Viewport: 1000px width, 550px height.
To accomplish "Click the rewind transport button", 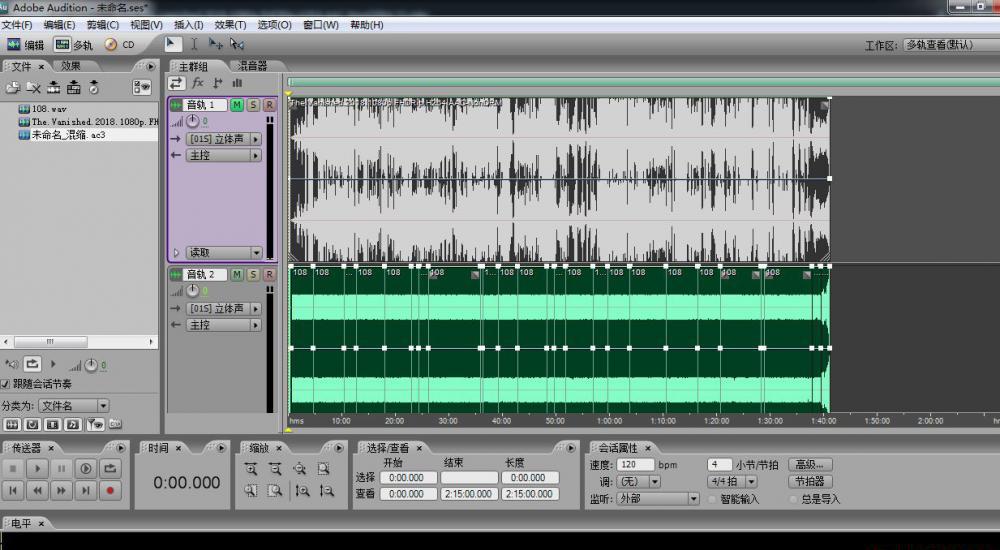I will tap(38, 491).
